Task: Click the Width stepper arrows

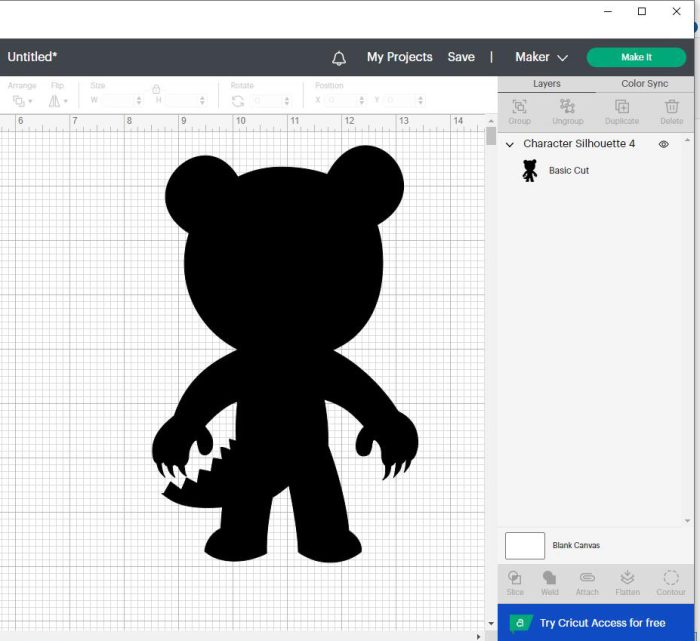Action: pos(139,100)
